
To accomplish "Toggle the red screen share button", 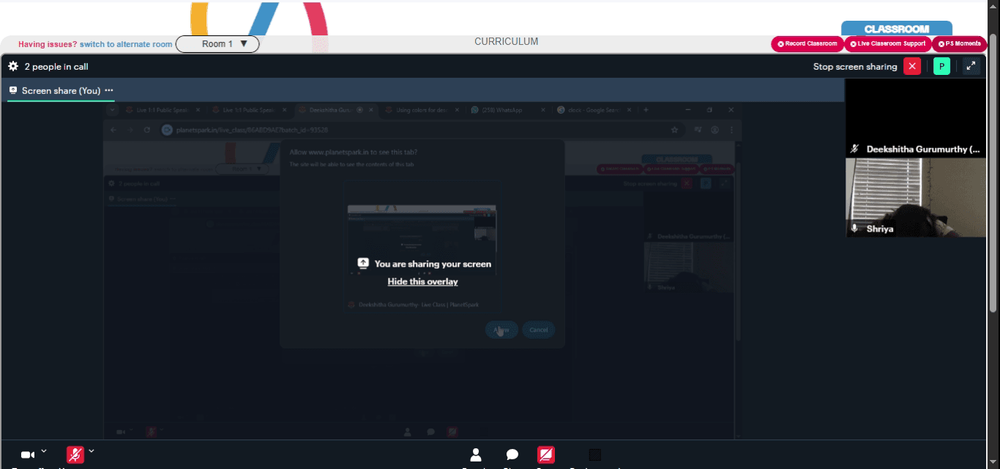I will tap(546, 455).
